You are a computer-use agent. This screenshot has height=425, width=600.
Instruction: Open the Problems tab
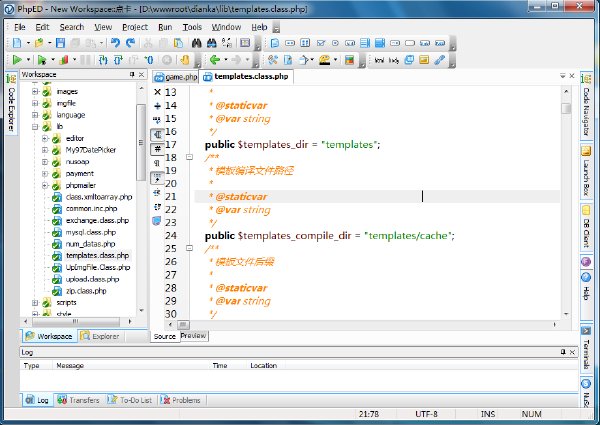pos(181,400)
